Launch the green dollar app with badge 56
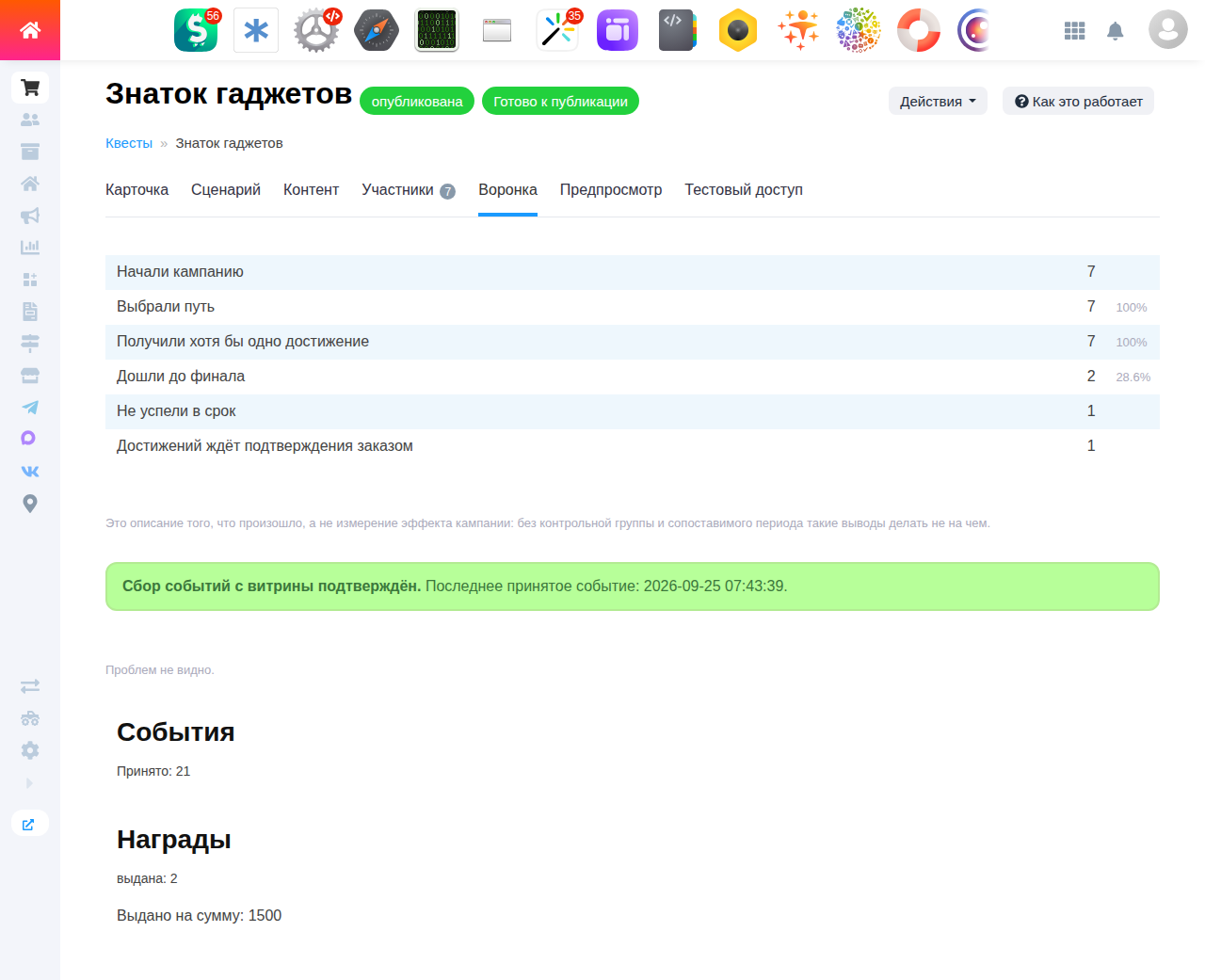The width and height of the screenshot is (1205, 980). pyautogui.click(x=196, y=30)
